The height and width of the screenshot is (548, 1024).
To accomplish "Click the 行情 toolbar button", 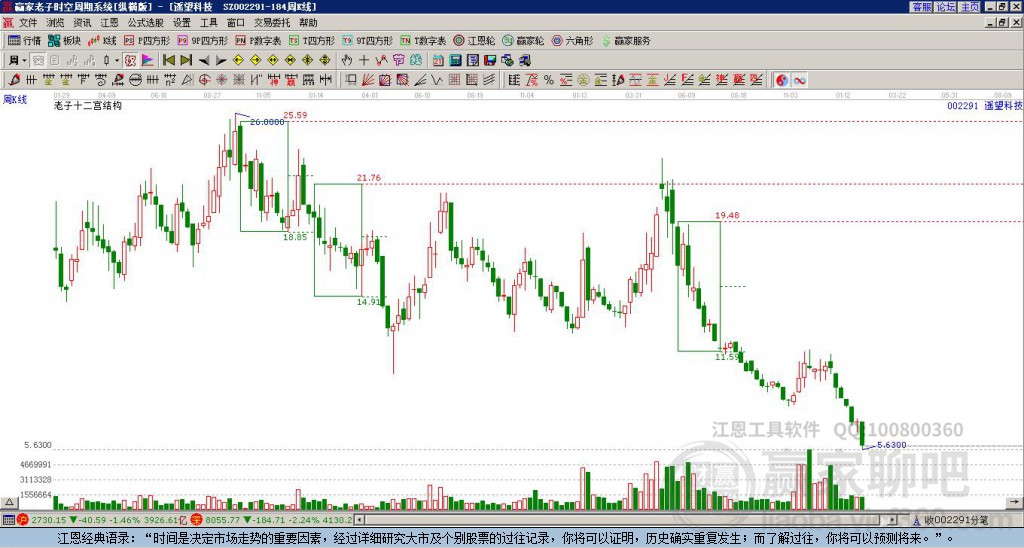I will (x=24, y=40).
